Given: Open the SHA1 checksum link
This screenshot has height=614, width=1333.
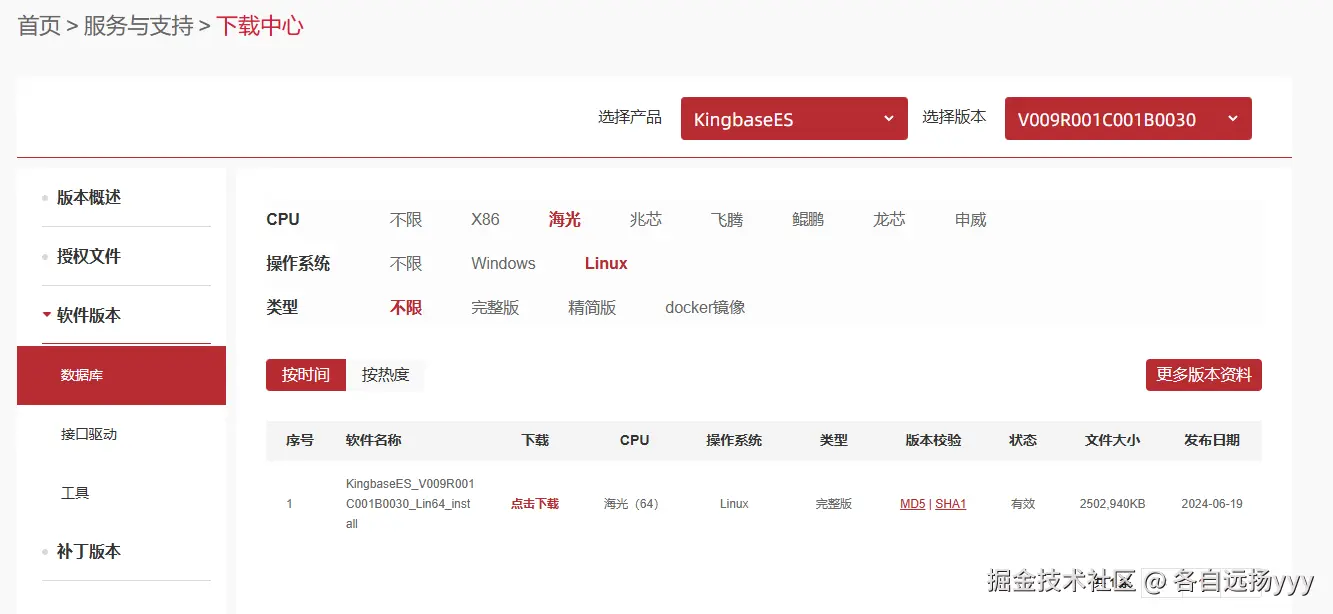Looking at the screenshot, I should coord(951,504).
